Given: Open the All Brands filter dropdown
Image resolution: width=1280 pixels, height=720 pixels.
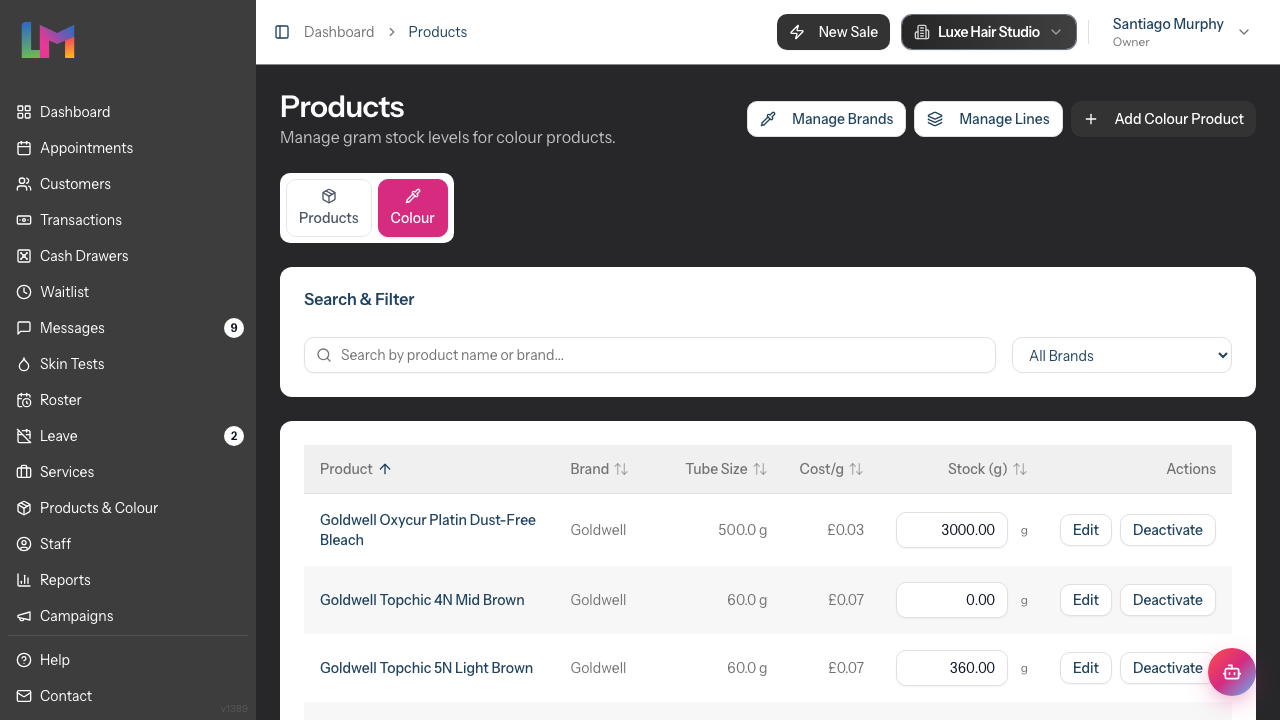Looking at the screenshot, I should (1122, 355).
